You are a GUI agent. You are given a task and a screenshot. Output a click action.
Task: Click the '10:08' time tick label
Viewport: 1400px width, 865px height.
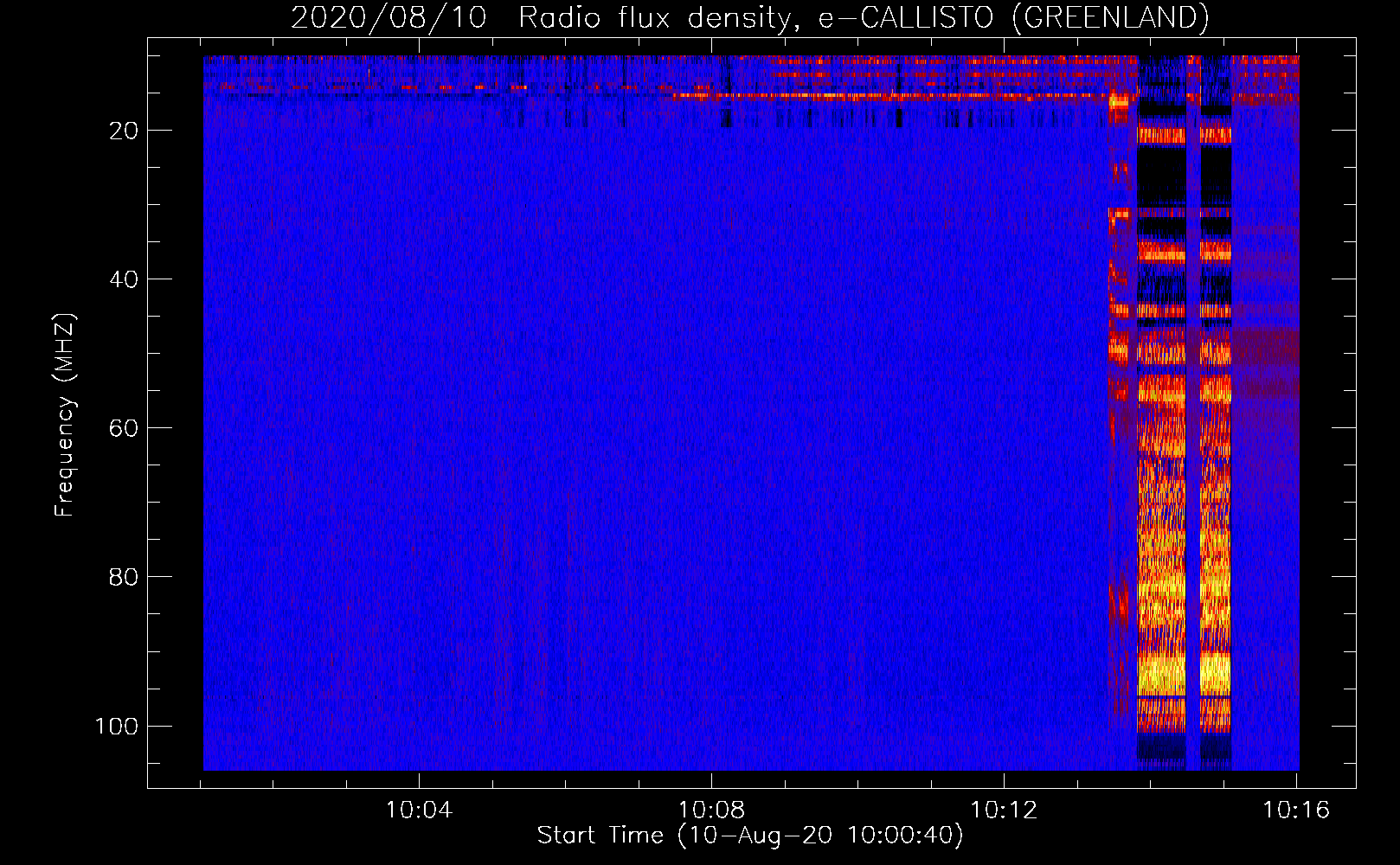(711, 811)
